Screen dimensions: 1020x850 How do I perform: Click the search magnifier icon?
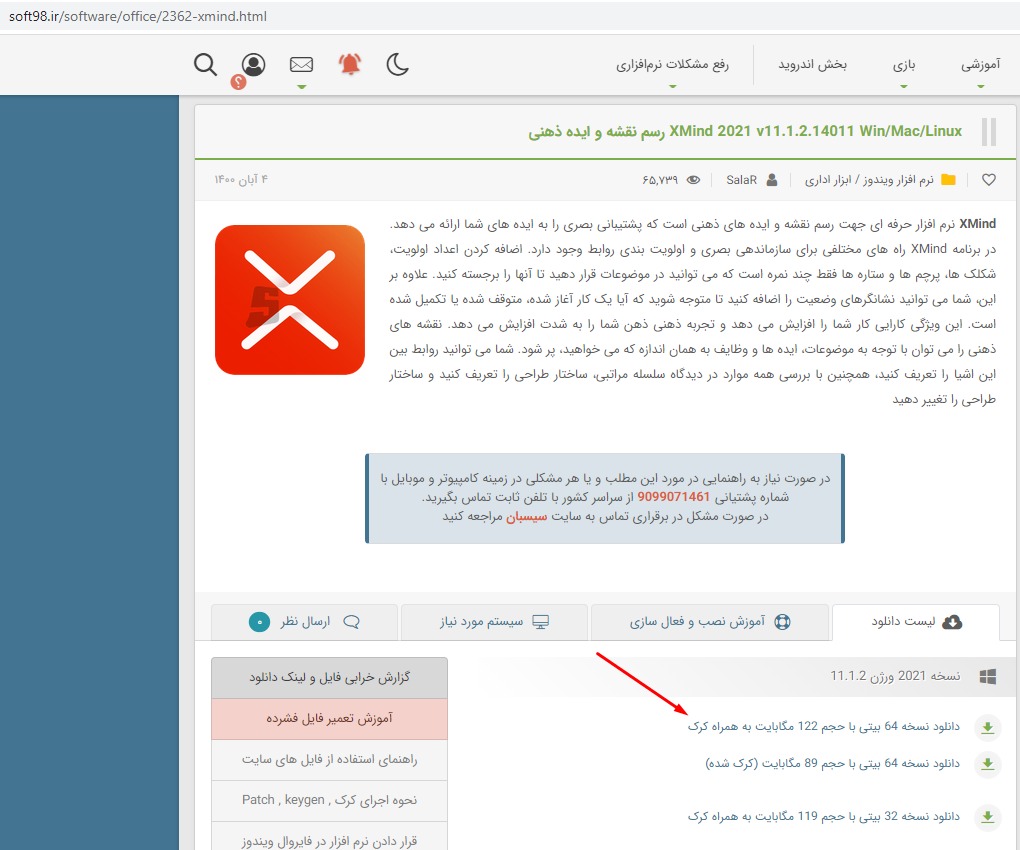[205, 65]
